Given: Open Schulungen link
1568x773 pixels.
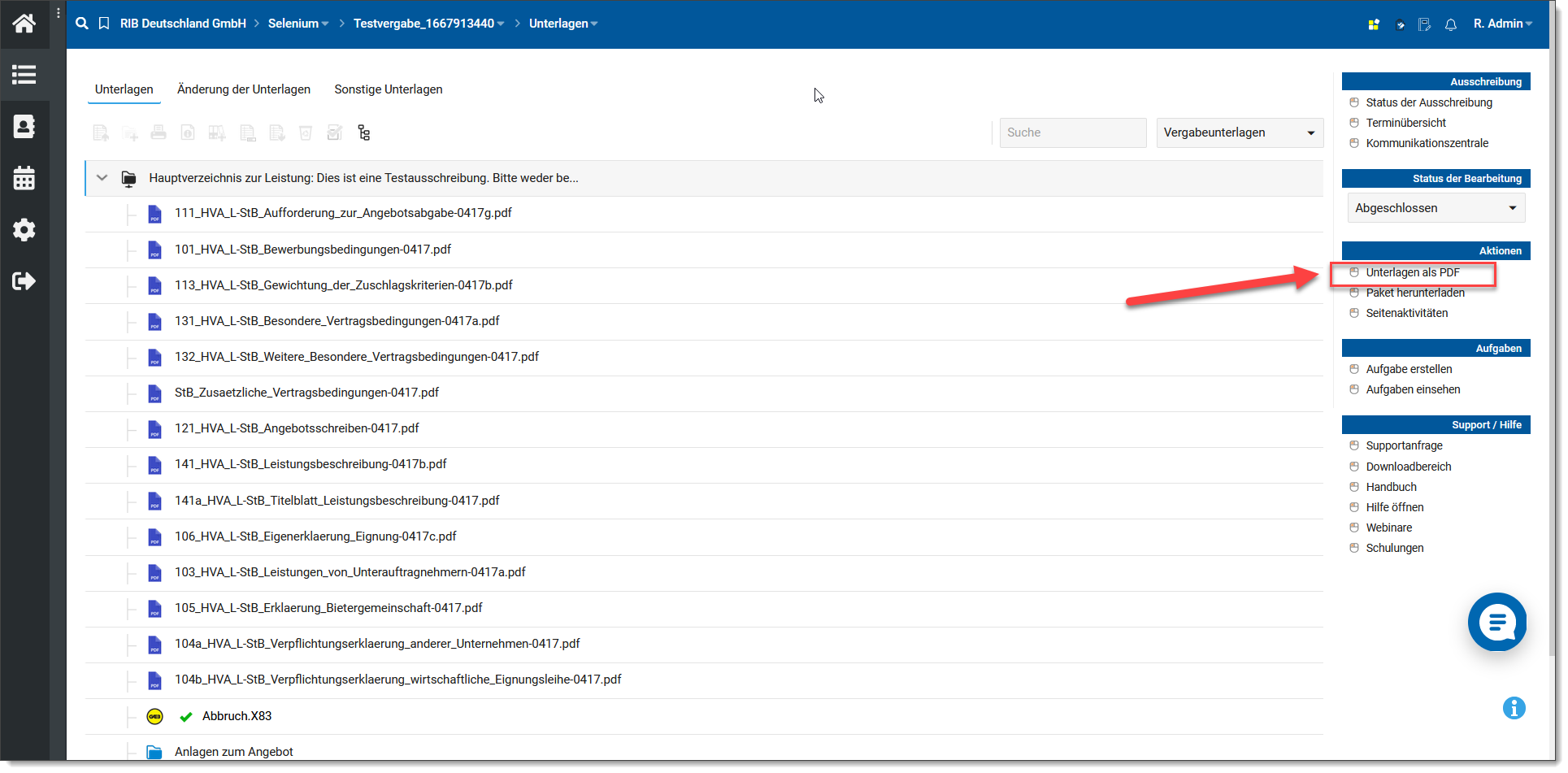Looking at the screenshot, I should tap(1395, 548).
